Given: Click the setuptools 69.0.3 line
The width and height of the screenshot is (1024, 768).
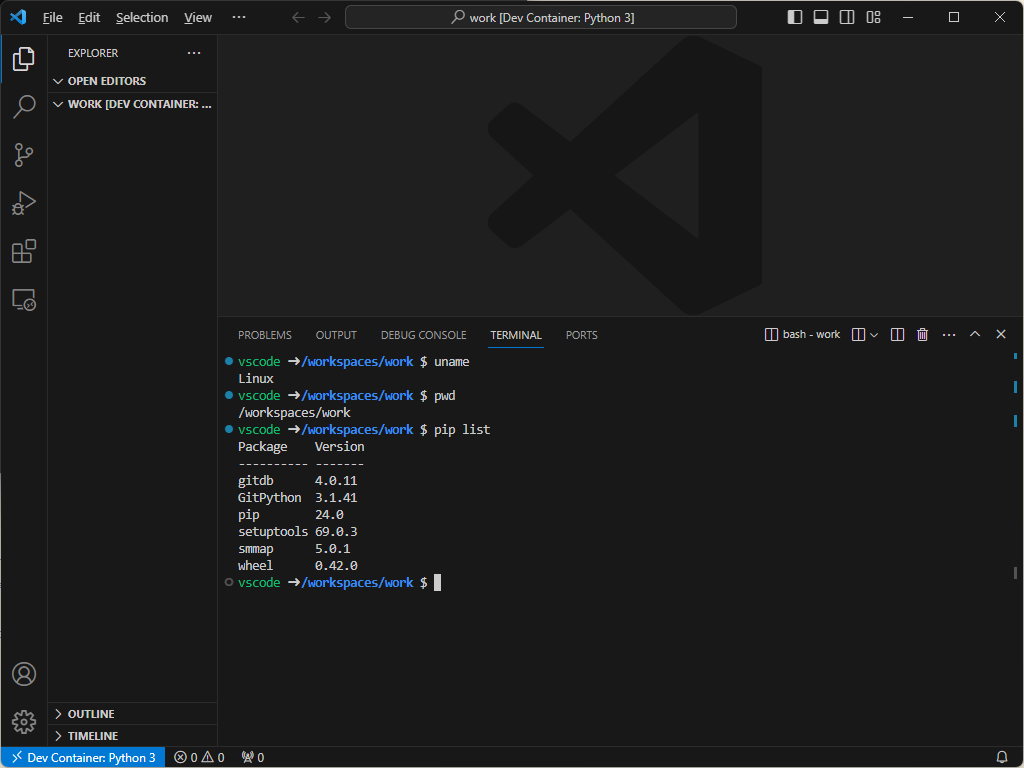Looking at the screenshot, I should pos(297,532).
